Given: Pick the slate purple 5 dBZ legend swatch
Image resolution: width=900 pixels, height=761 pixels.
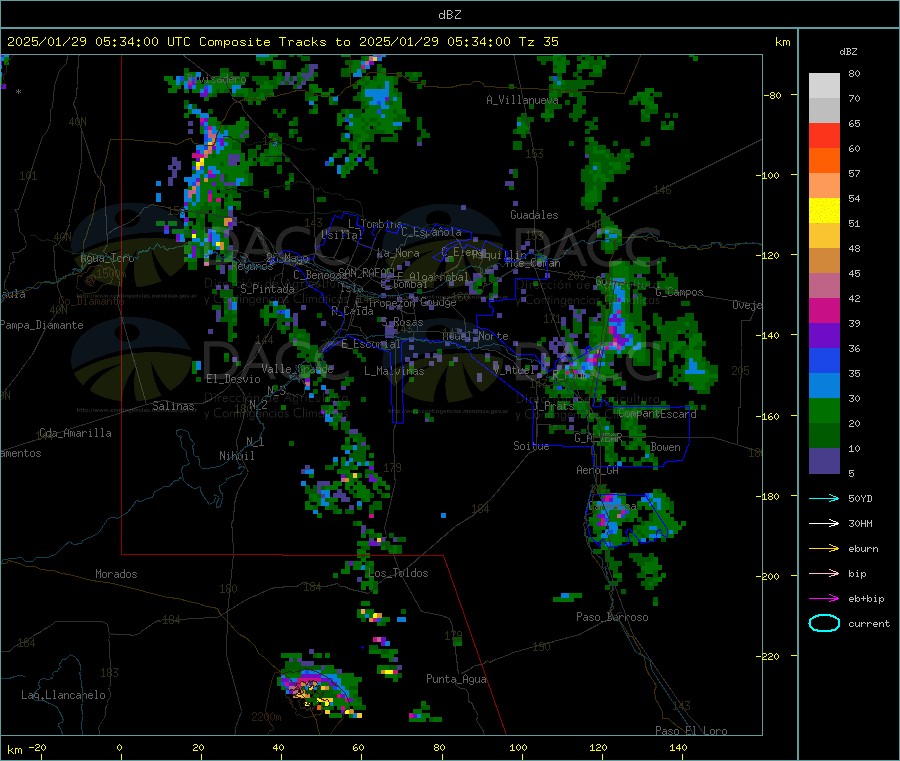Looking at the screenshot, I should 824,461.
